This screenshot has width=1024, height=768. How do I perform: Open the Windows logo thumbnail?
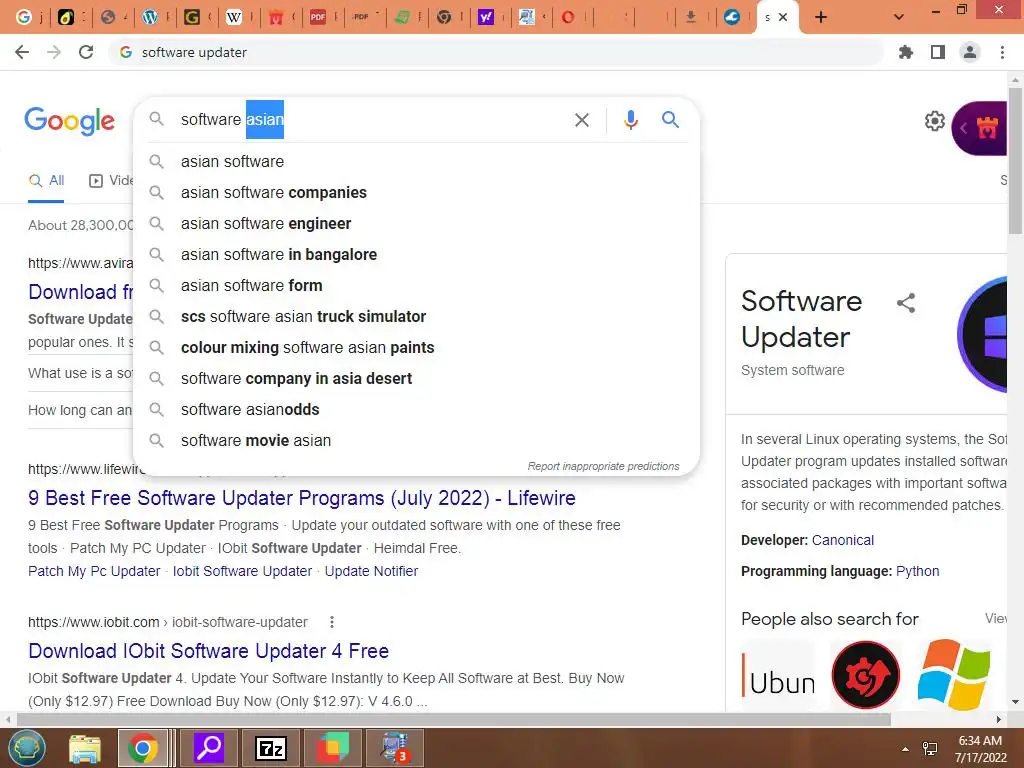[953, 675]
